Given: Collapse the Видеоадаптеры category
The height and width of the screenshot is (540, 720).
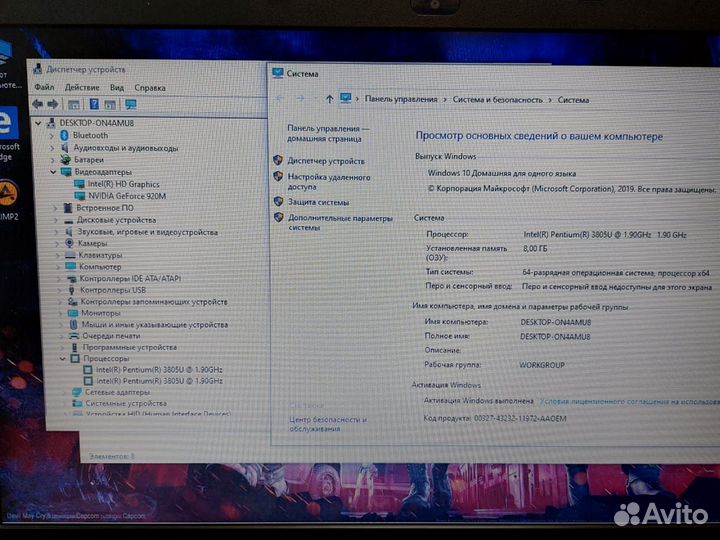Looking at the screenshot, I should [52, 172].
